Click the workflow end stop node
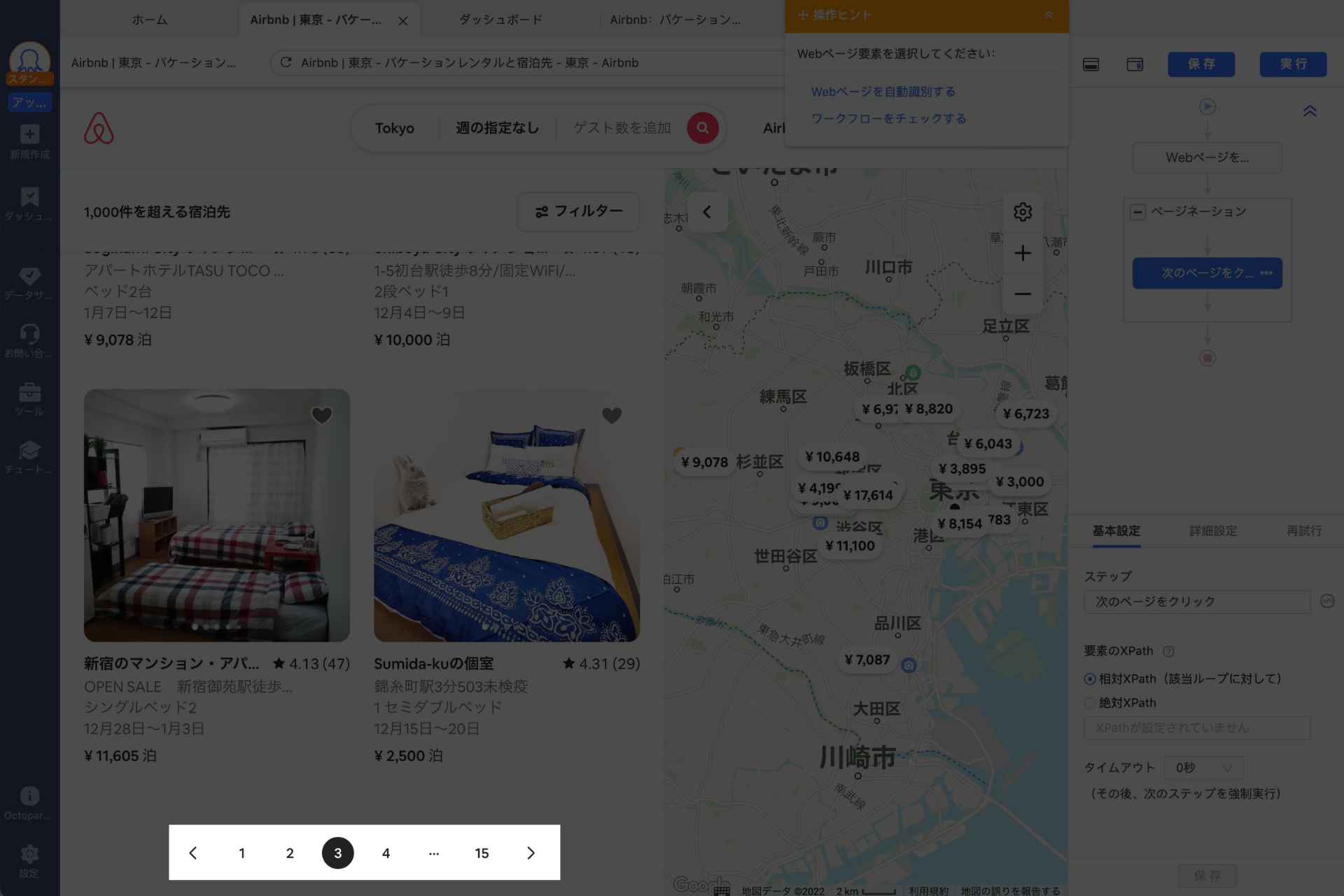Viewport: 1344px width, 896px height. click(1207, 358)
